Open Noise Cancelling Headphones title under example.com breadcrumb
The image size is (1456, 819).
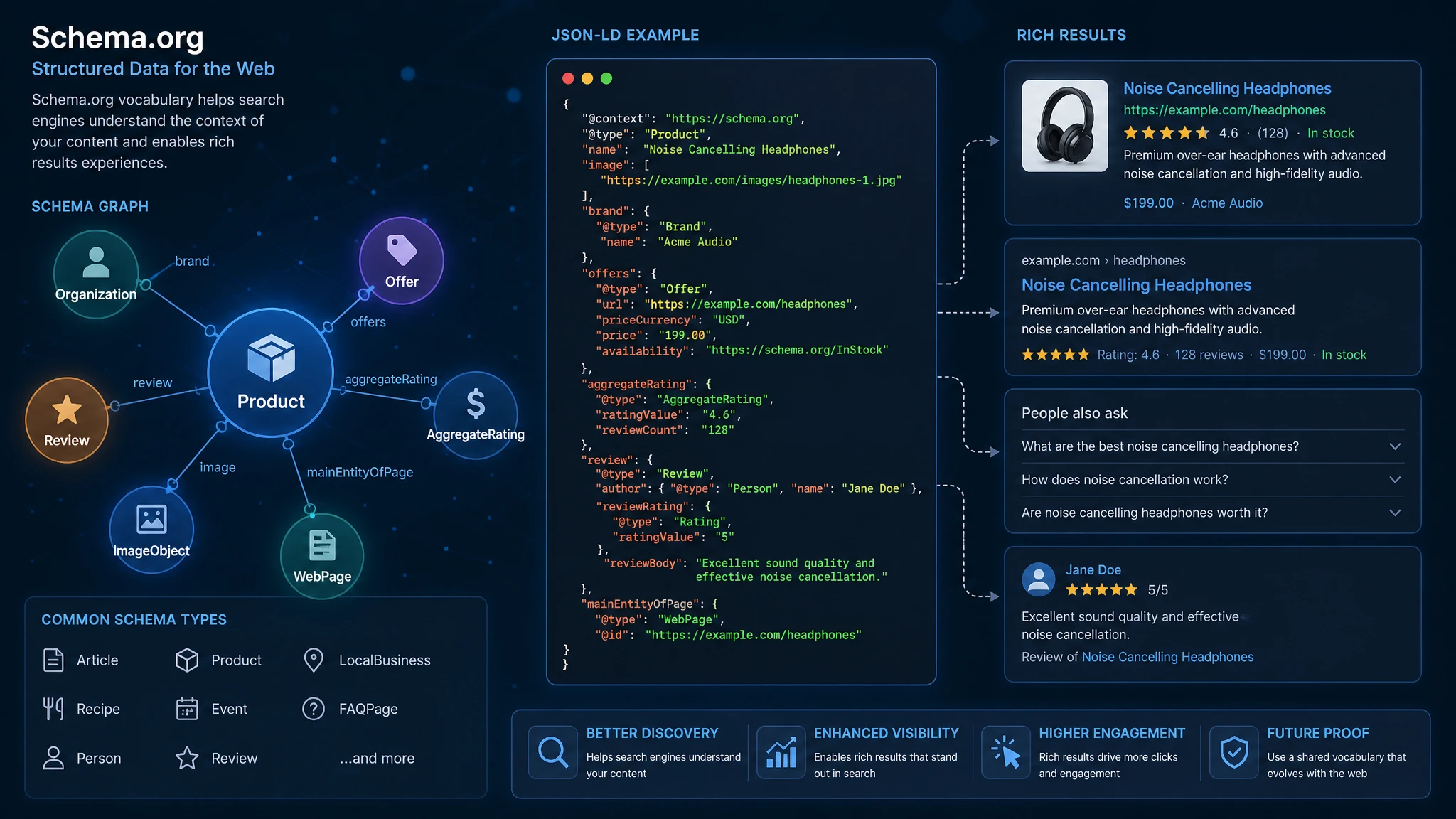point(1136,285)
